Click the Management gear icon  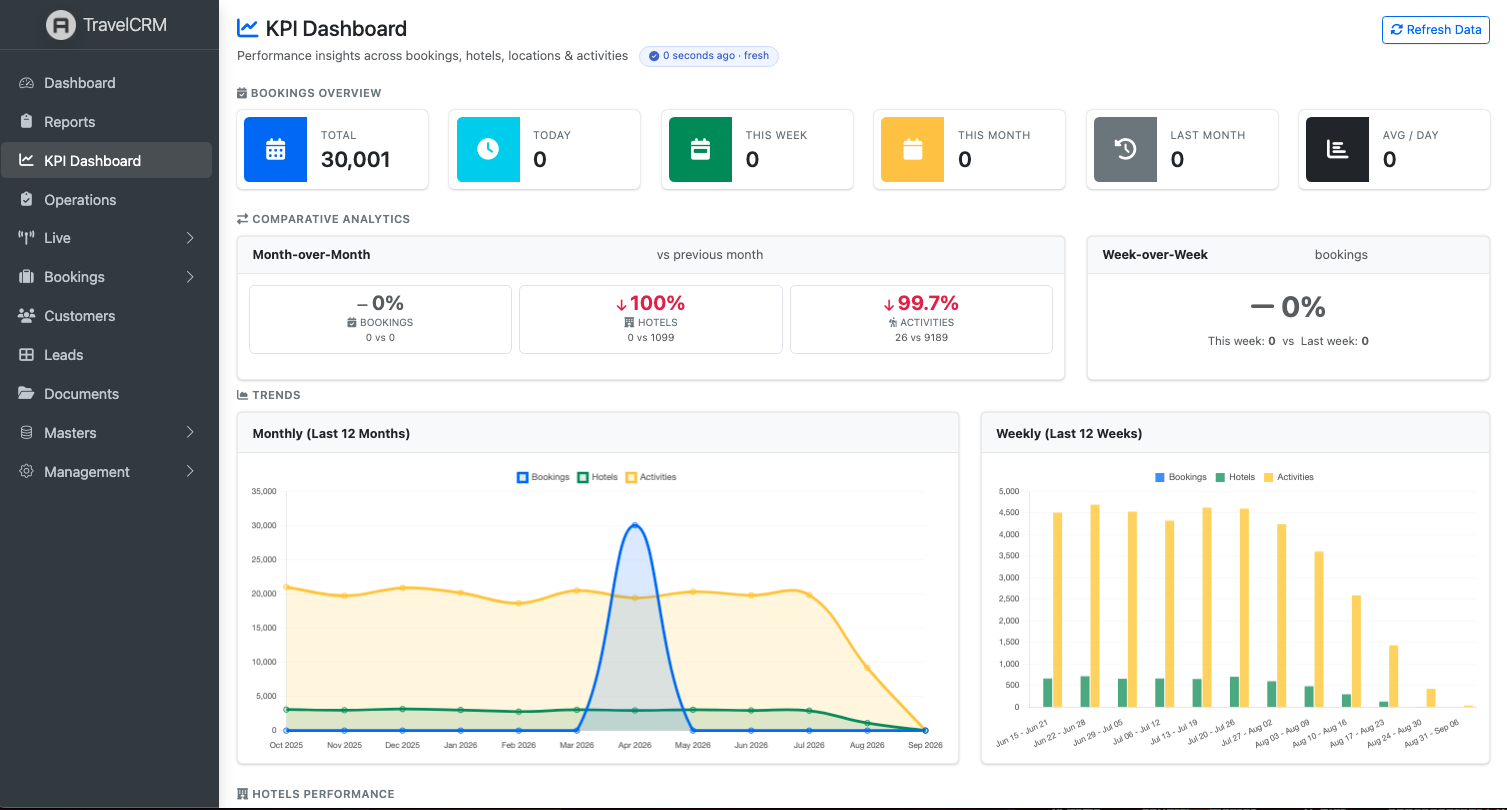coord(26,472)
